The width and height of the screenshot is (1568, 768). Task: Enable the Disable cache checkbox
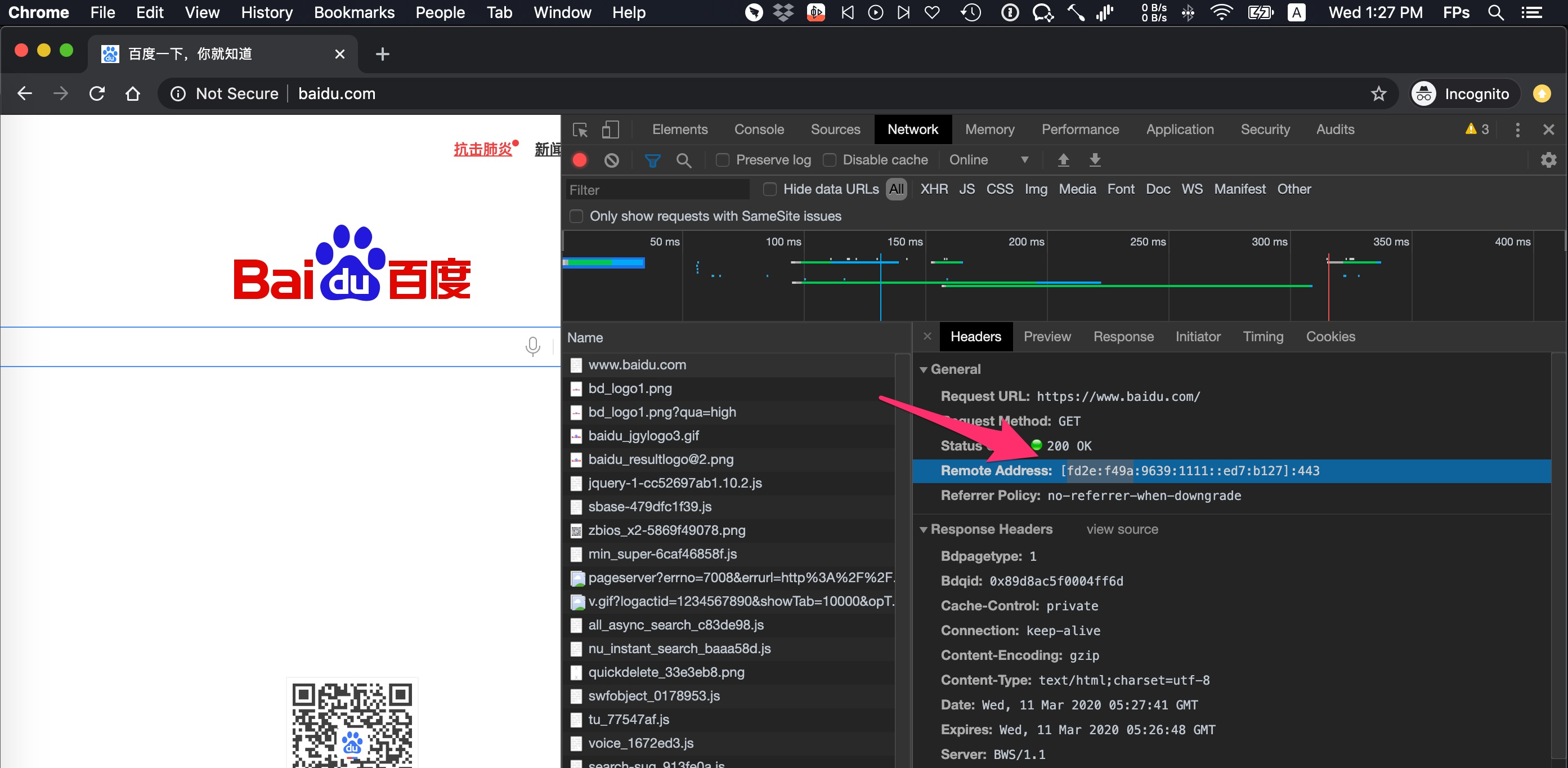click(x=829, y=160)
